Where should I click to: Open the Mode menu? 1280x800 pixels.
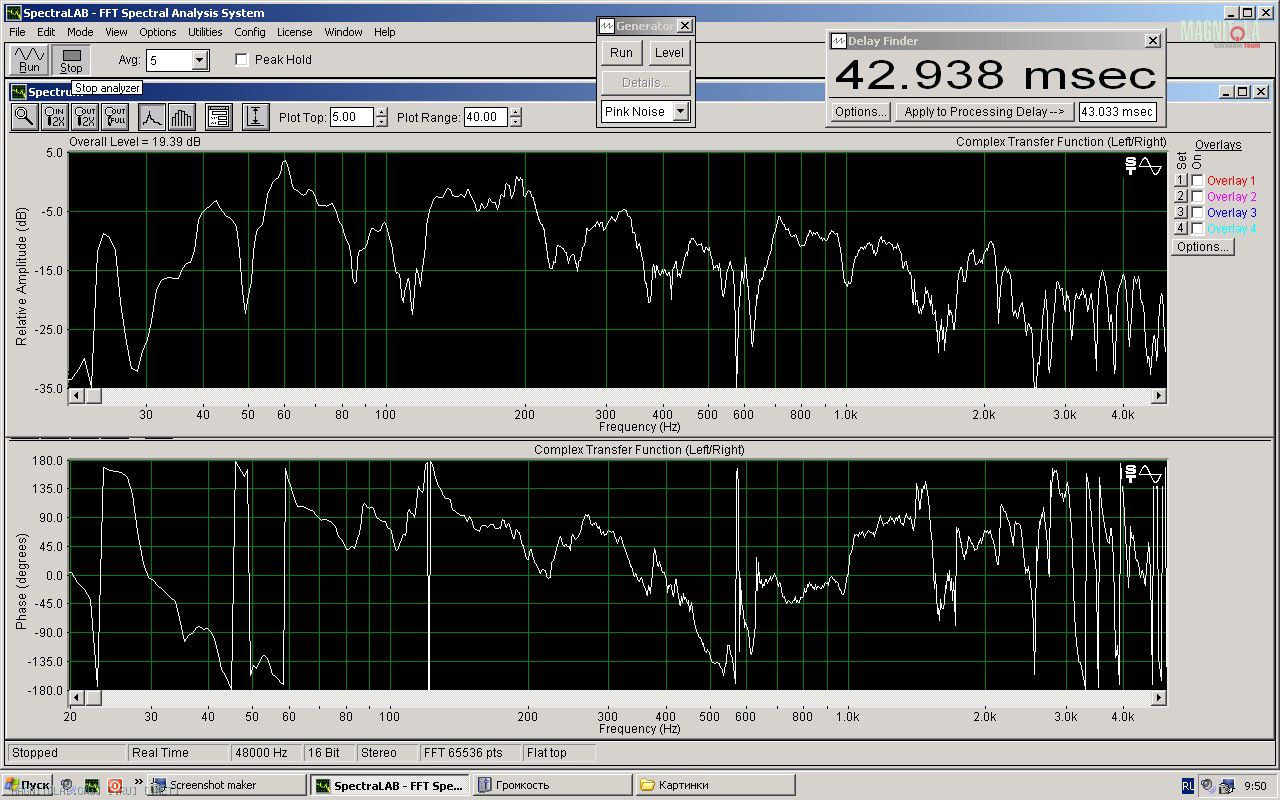80,32
